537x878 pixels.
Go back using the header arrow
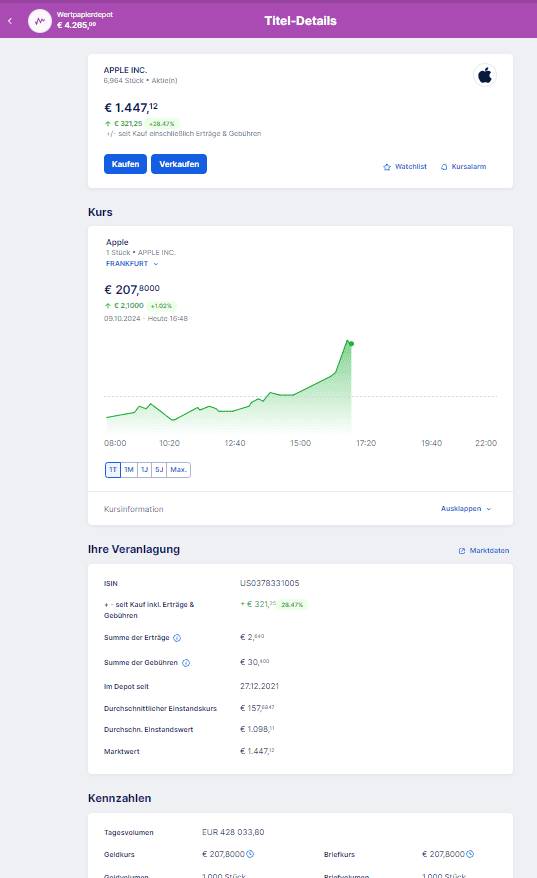[10, 21]
